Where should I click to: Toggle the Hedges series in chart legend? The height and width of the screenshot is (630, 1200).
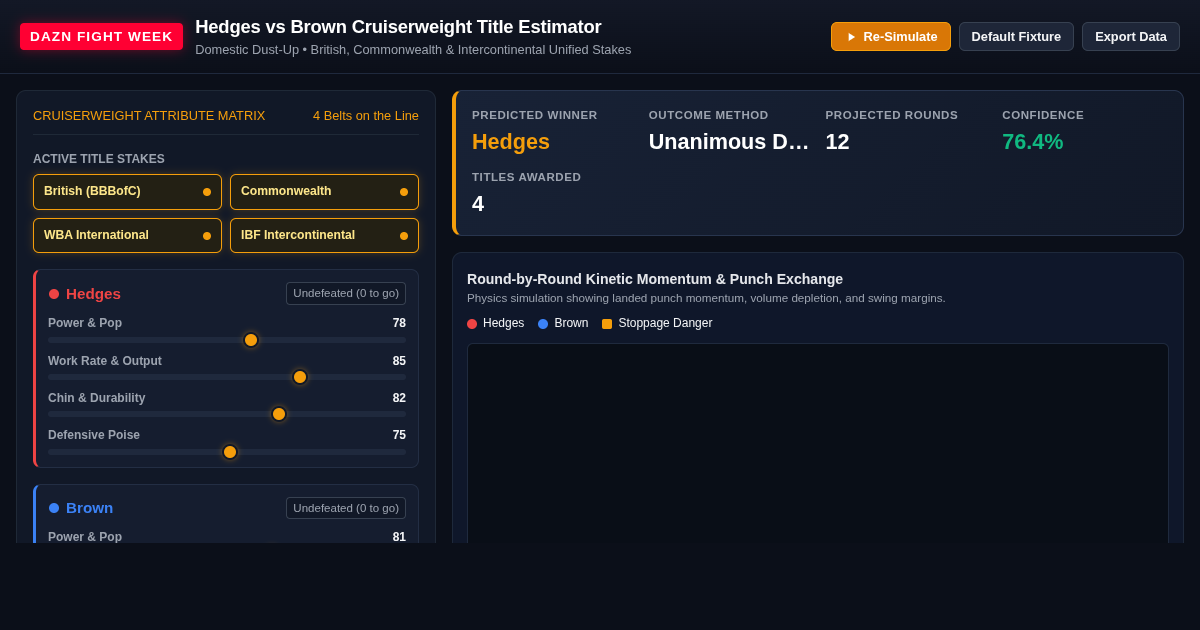[x=495, y=324]
